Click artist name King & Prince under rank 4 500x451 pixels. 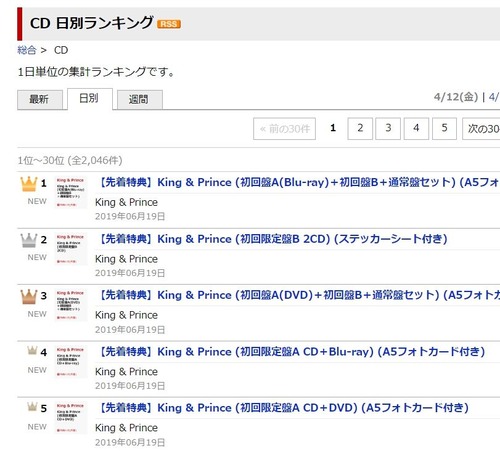coord(126,372)
